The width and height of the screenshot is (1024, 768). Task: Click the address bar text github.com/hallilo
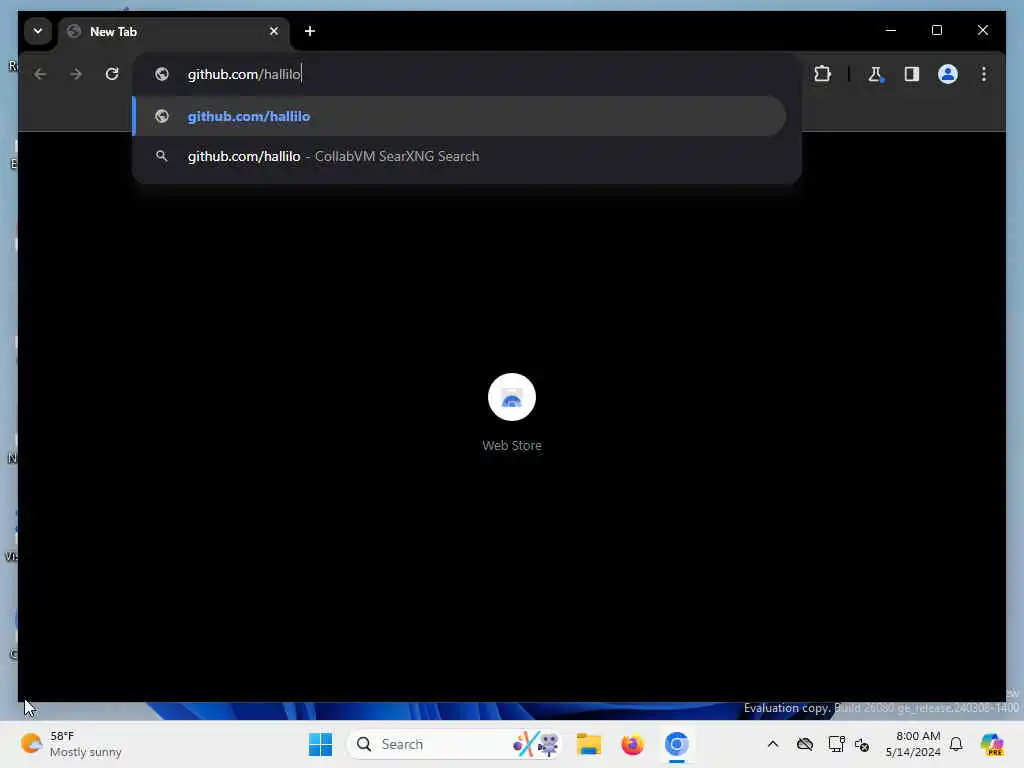click(x=244, y=74)
